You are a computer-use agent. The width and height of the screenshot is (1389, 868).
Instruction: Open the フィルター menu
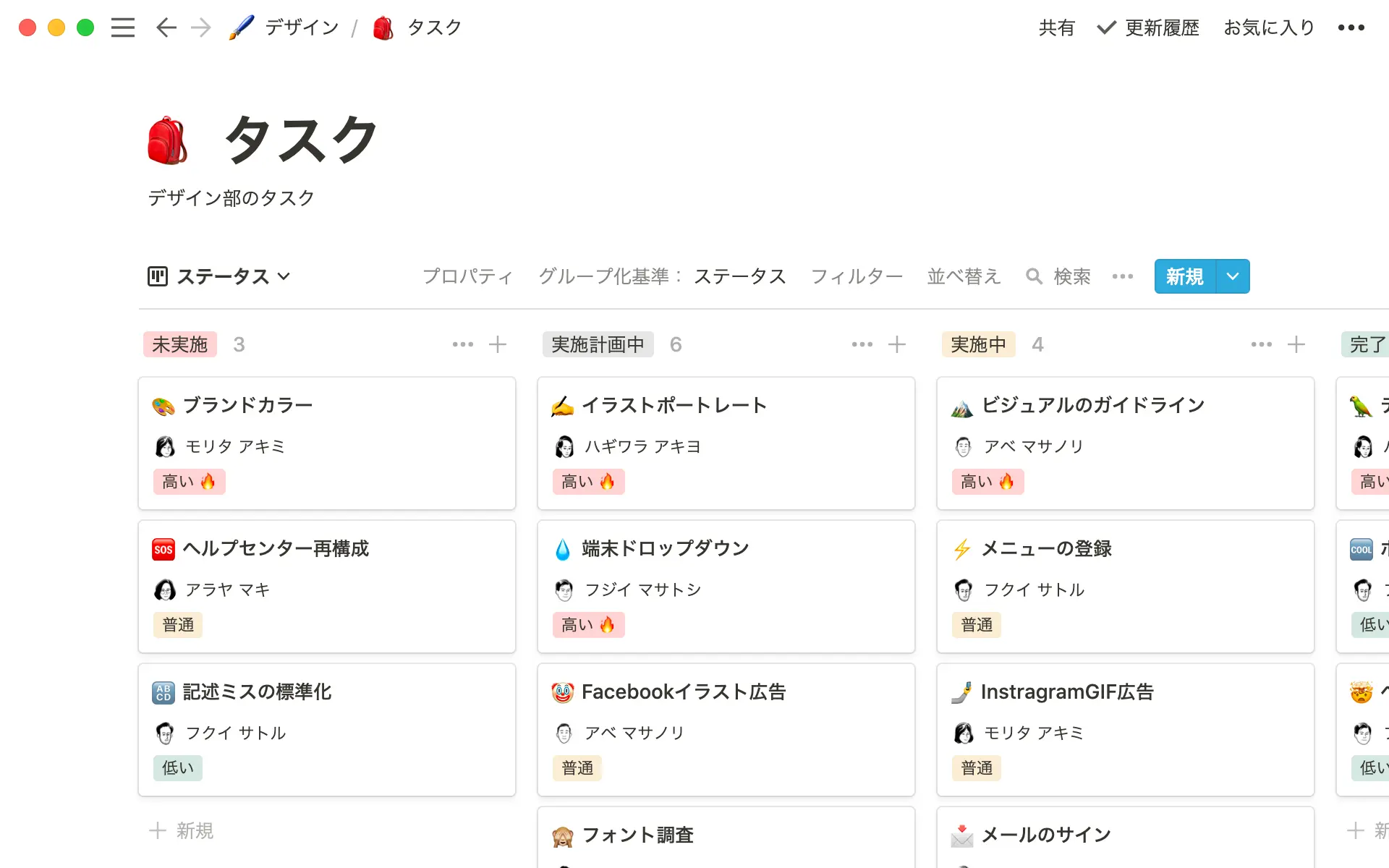coord(857,276)
